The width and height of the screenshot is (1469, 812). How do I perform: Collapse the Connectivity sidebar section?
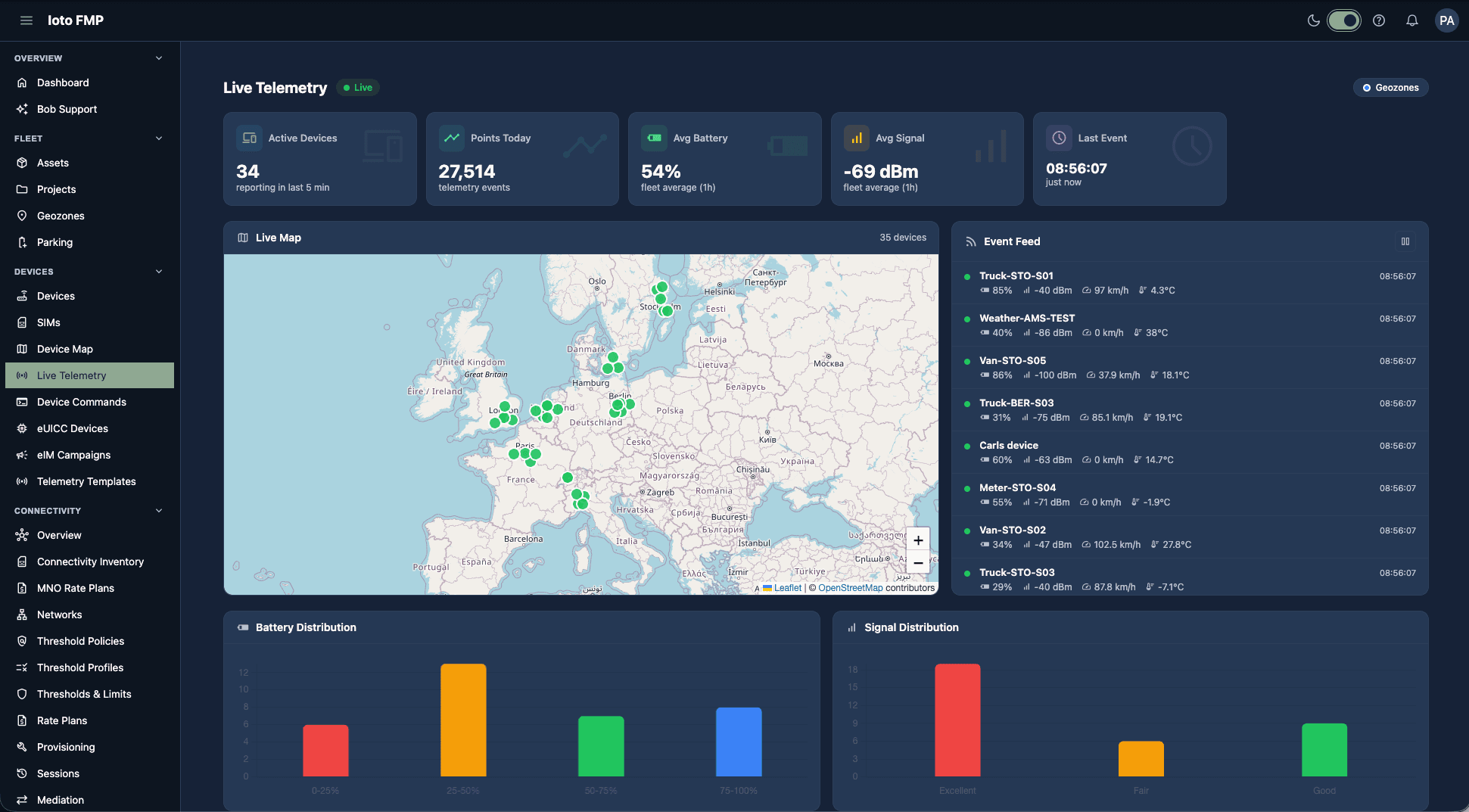pyautogui.click(x=159, y=511)
